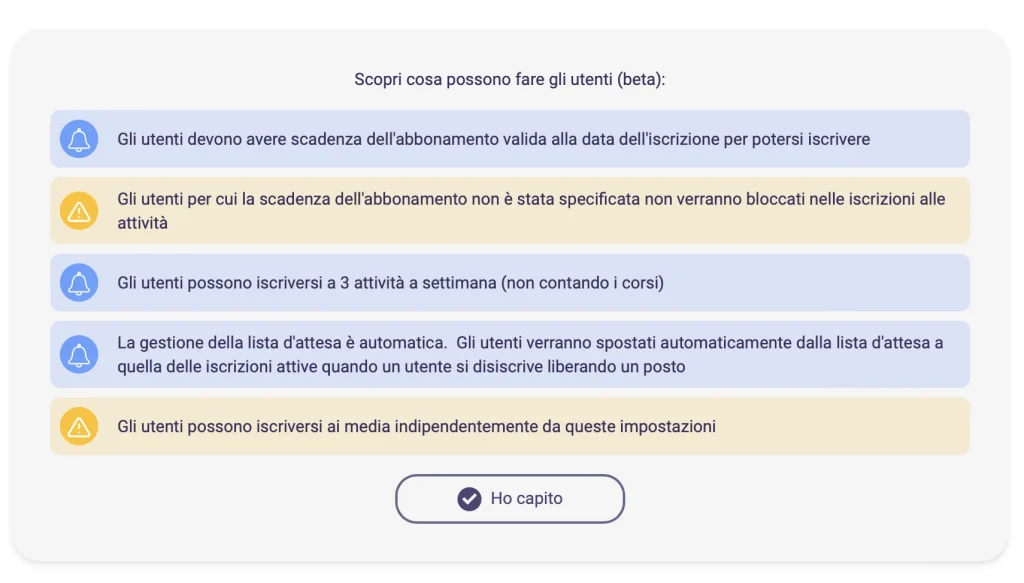Click the '(beta)' label in the heading
1024x583 pixels.
point(642,79)
